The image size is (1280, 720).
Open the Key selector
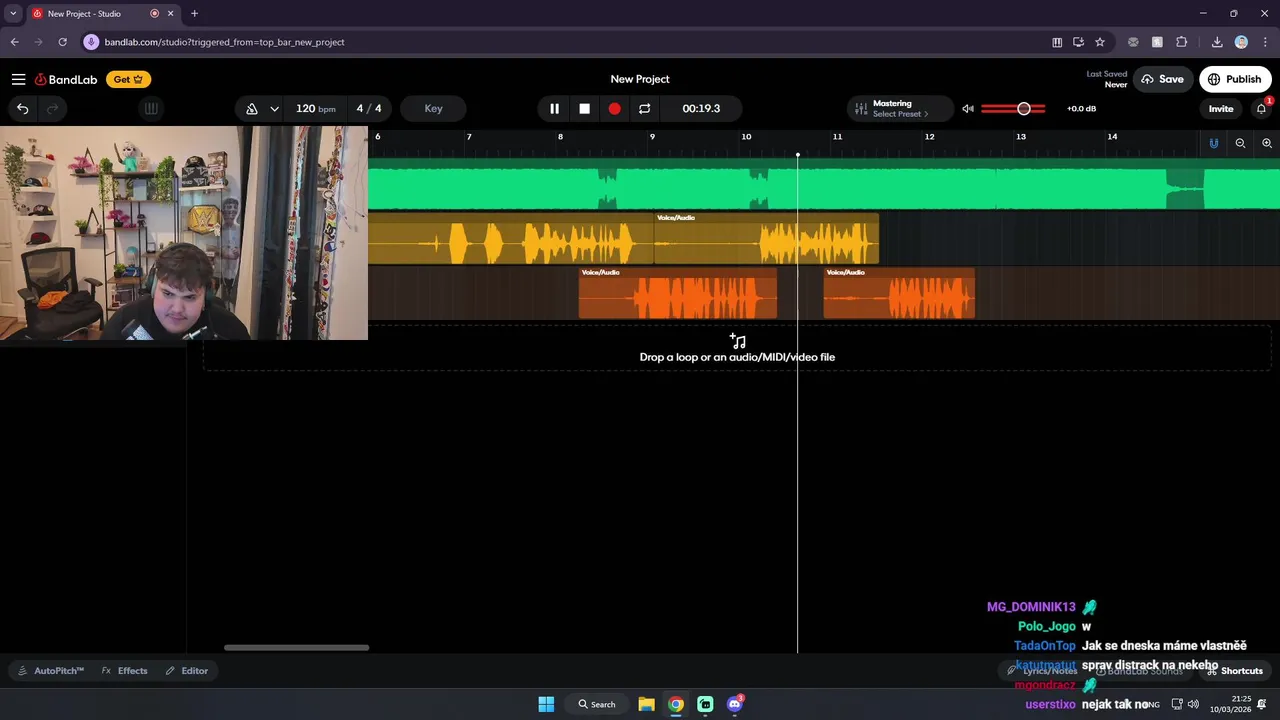tap(433, 108)
